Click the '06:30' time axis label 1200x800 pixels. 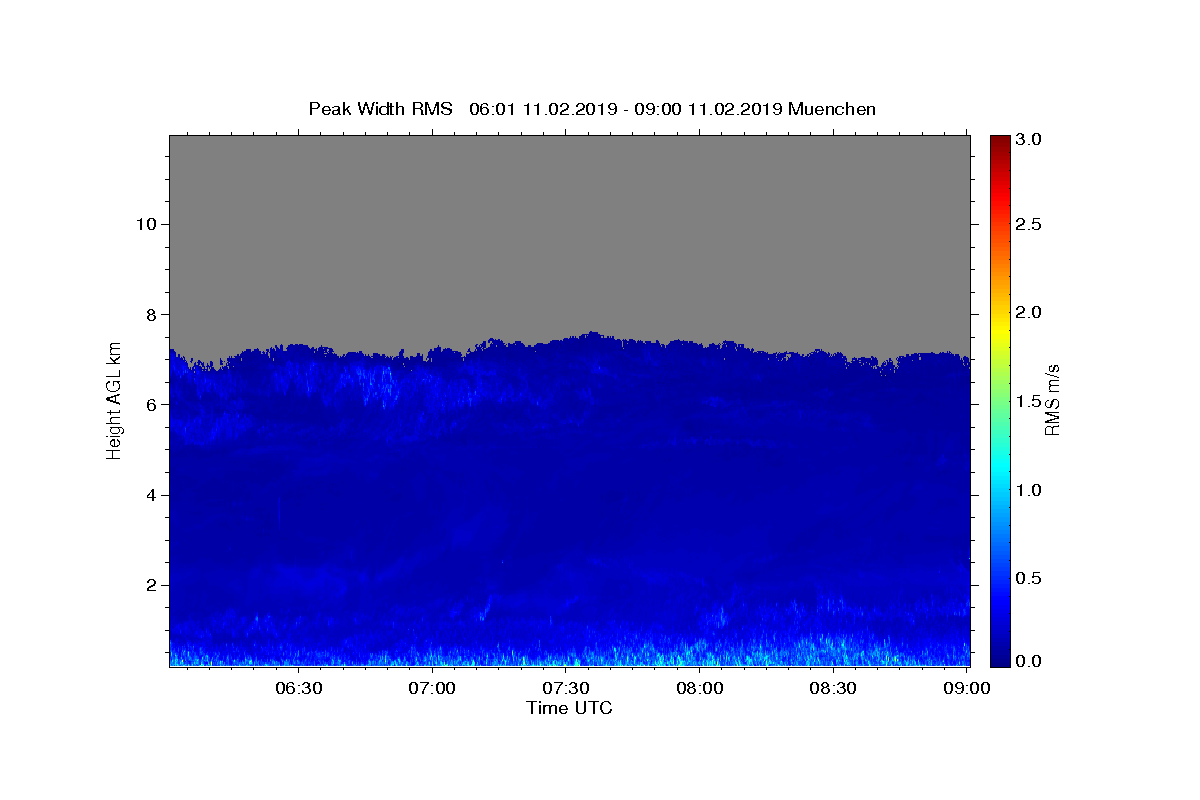pyautogui.click(x=299, y=688)
